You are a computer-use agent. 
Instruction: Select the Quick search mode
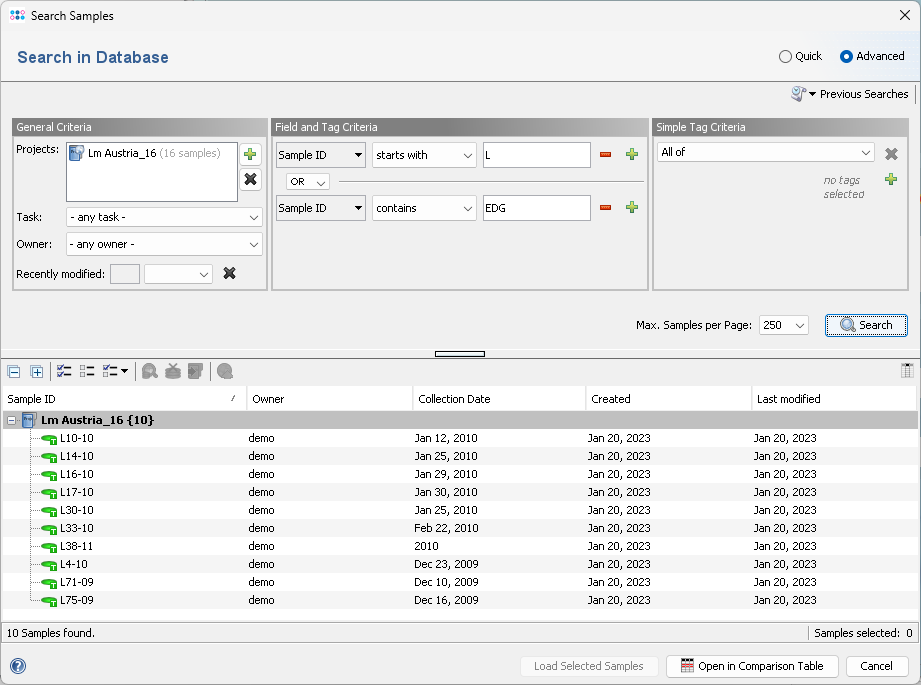tap(786, 57)
